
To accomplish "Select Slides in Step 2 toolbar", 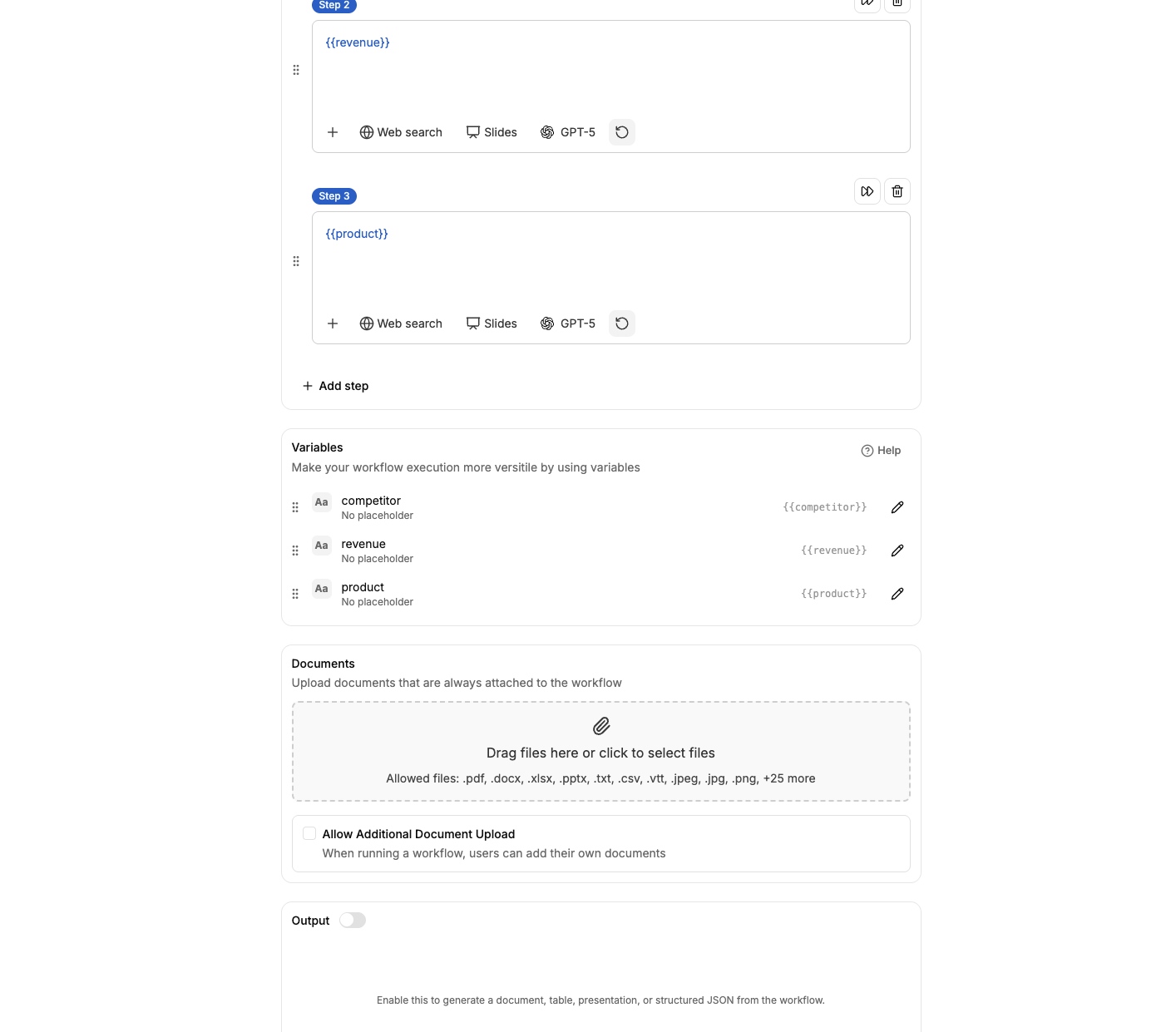I will click(492, 132).
